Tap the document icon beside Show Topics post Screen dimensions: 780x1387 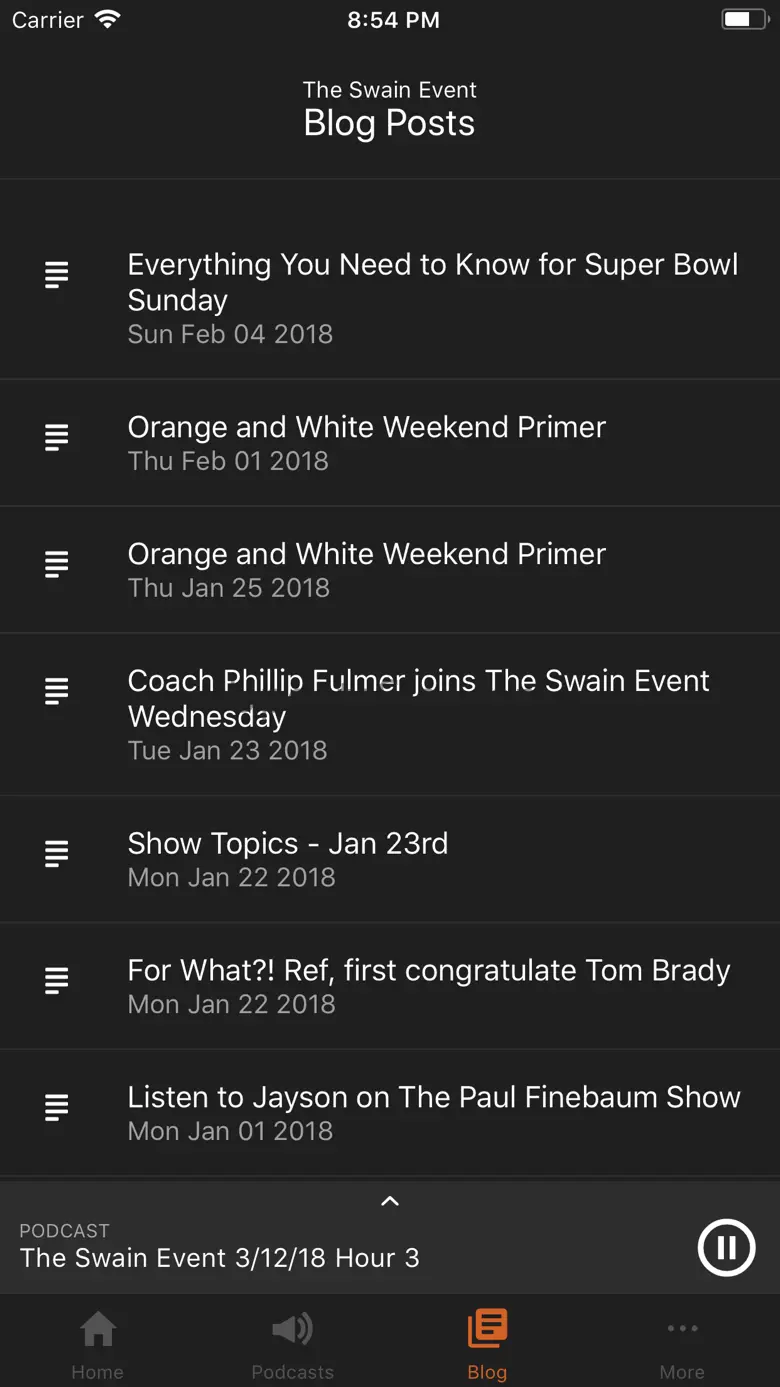point(57,853)
